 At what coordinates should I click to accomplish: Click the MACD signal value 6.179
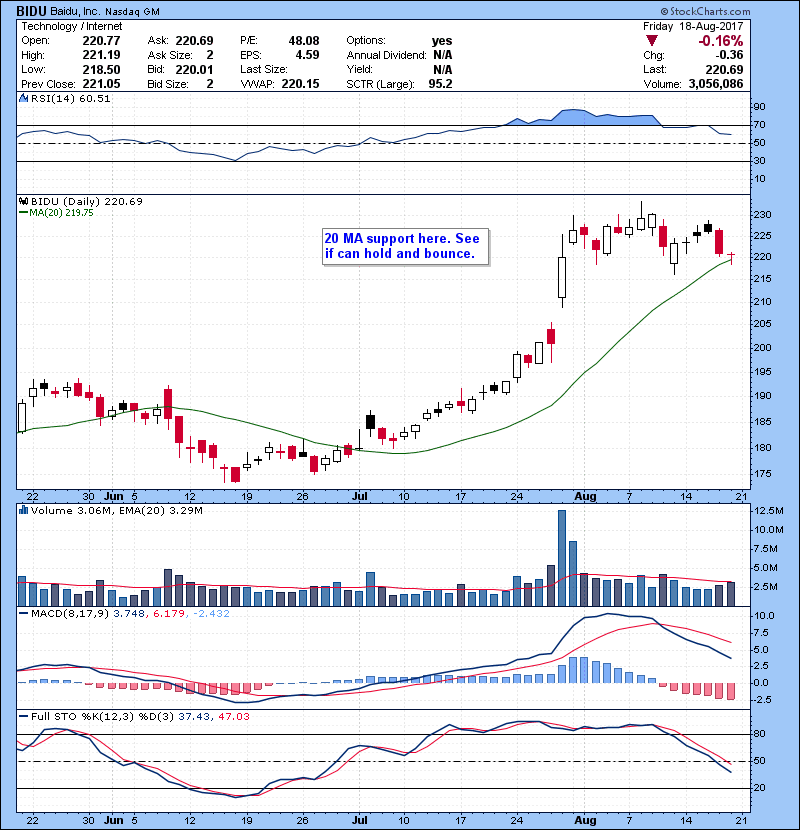pos(169,614)
